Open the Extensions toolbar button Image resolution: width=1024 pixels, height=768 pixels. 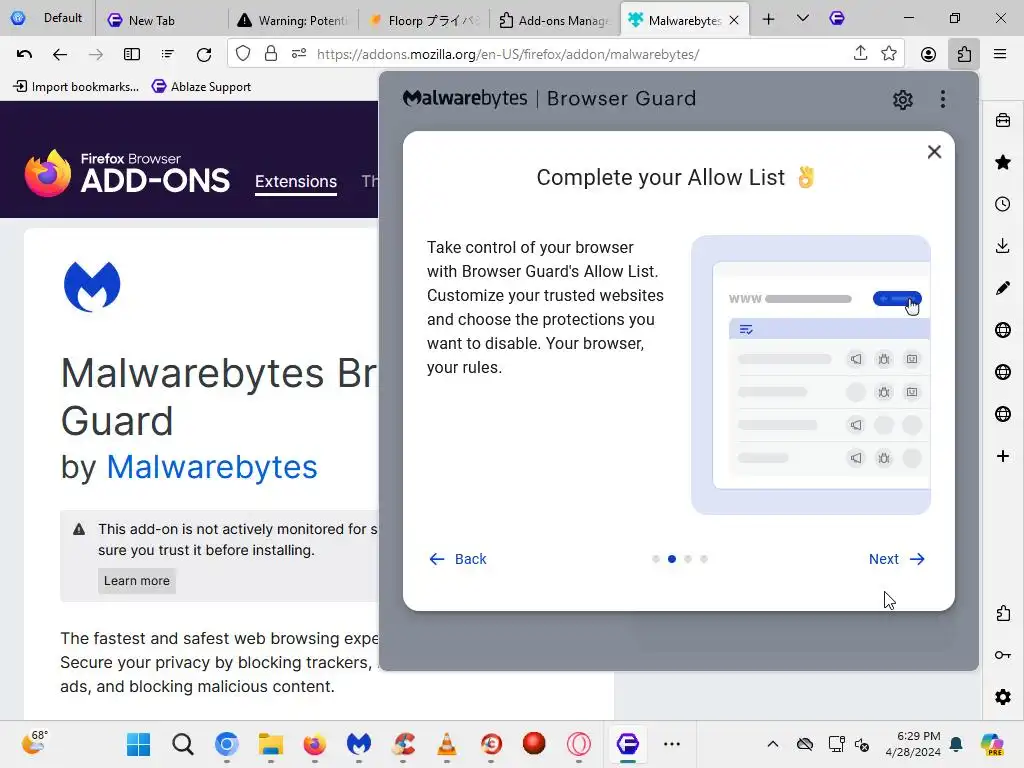964,54
